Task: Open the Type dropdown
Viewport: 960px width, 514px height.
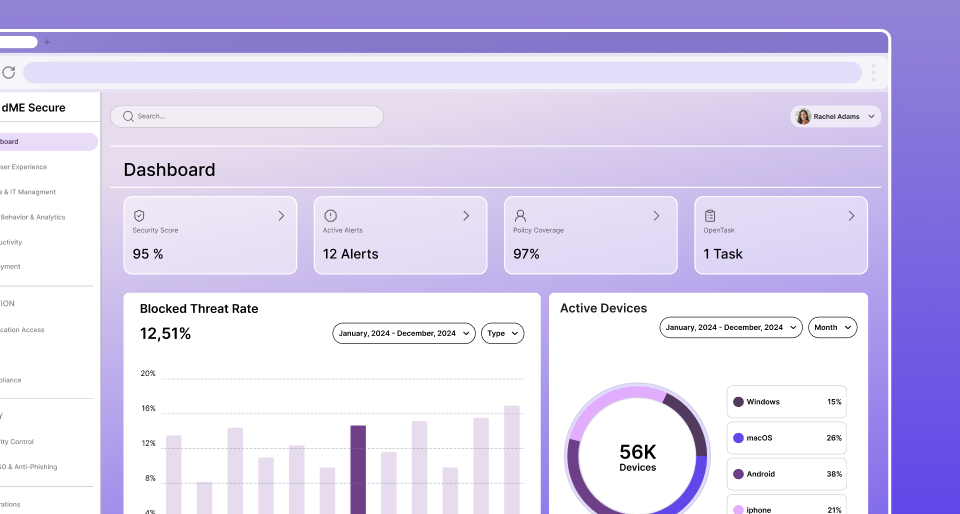Action: click(x=503, y=333)
